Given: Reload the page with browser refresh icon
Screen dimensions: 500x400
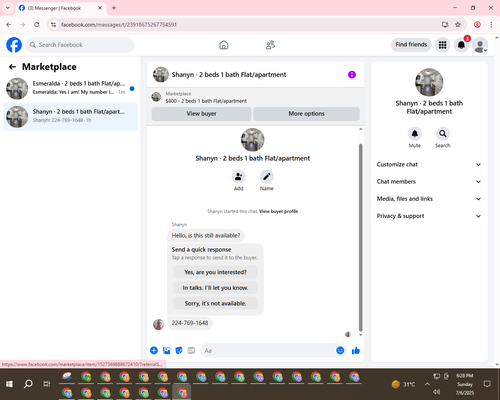Looking at the screenshot, I should click(x=37, y=25).
